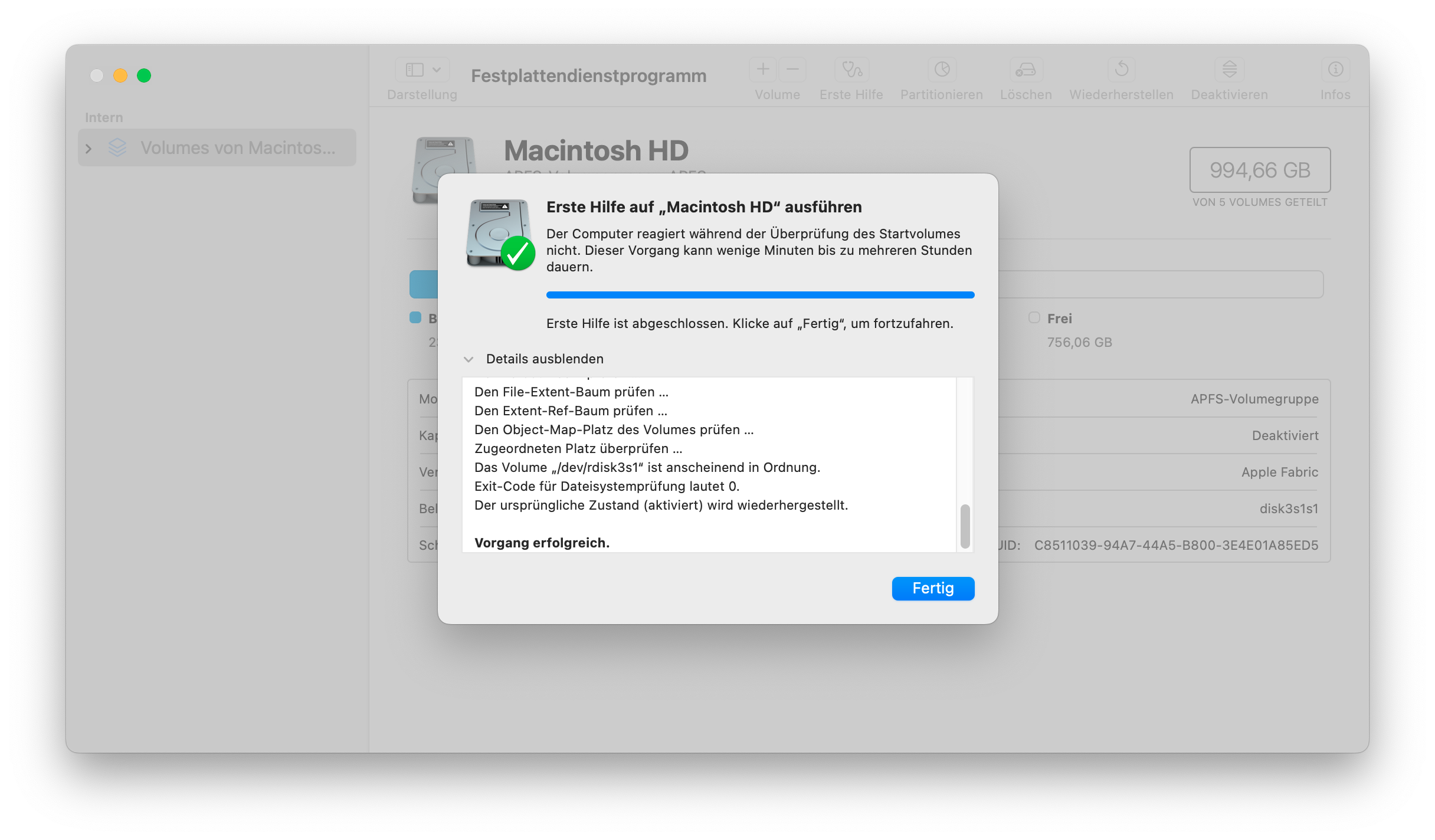The image size is (1435, 840).
Task: Click the Wiederherstellen restore icon
Action: click(1122, 70)
